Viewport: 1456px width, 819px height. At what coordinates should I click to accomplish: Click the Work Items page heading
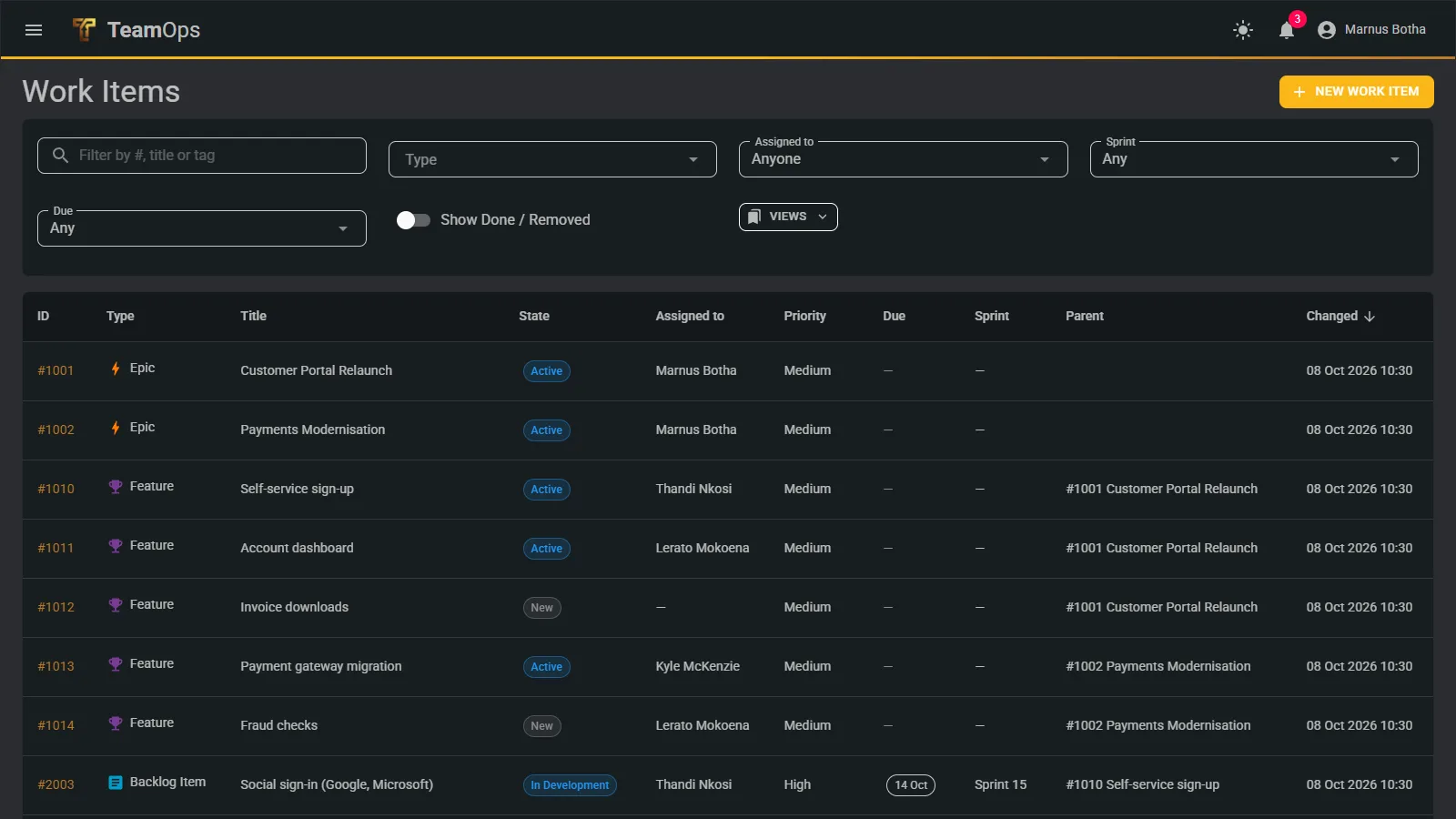(x=101, y=91)
